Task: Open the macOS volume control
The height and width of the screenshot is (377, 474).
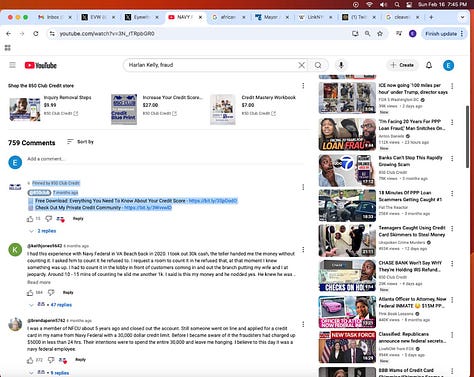Action: (x=383, y=4)
